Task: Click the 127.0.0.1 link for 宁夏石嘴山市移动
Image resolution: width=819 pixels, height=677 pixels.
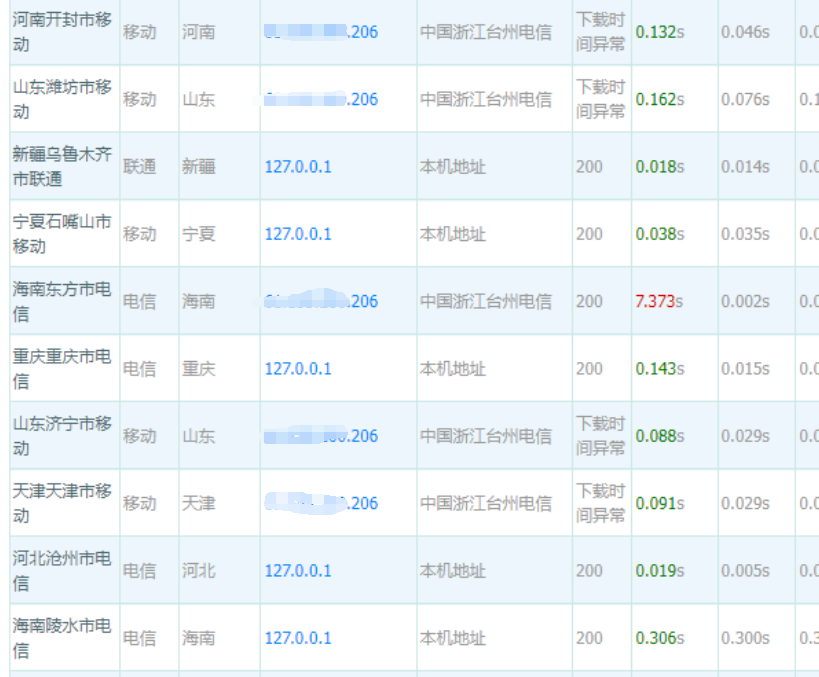Action: pyautogui.click(x=297, y=234)
